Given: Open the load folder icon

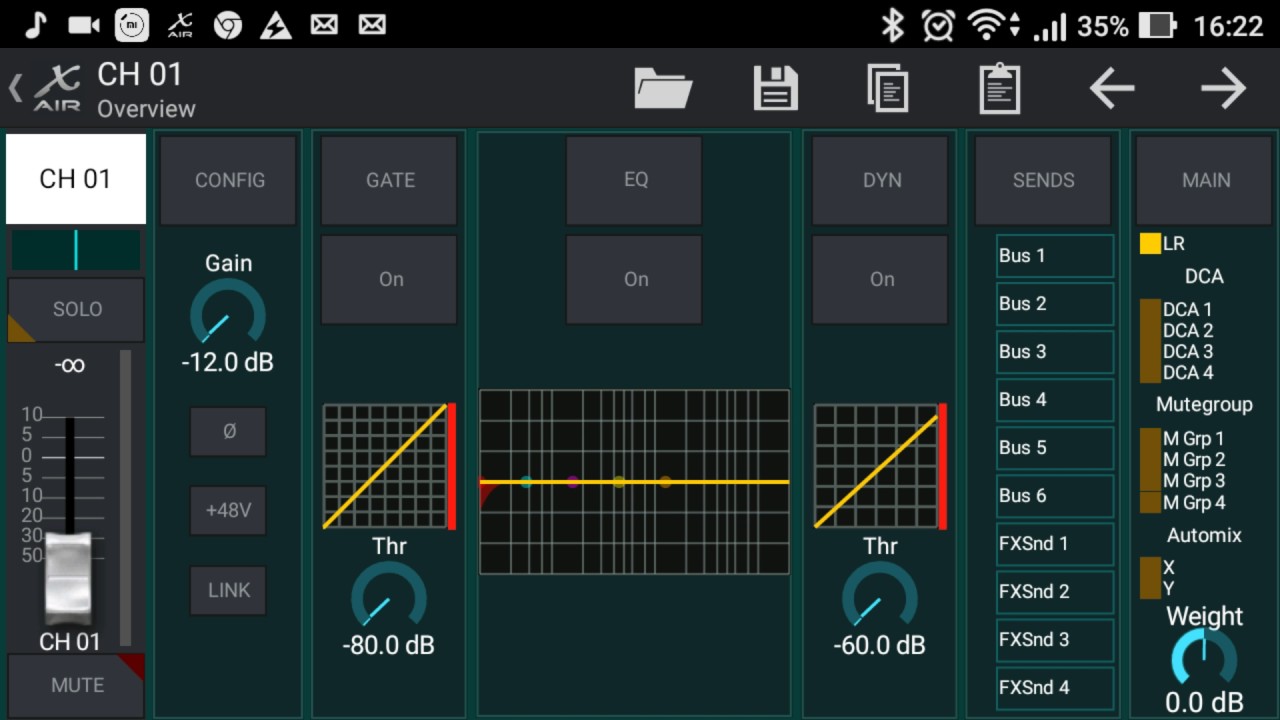Looking at the screenshot, I should pos(663,88).
